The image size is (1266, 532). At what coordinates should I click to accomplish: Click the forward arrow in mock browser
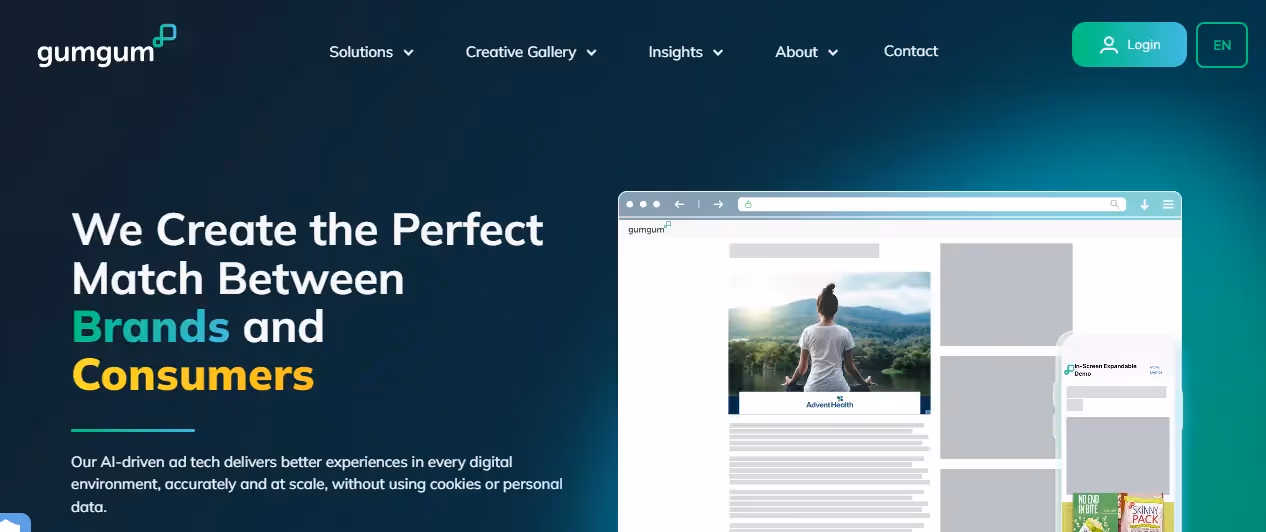(x=718, y=204)
